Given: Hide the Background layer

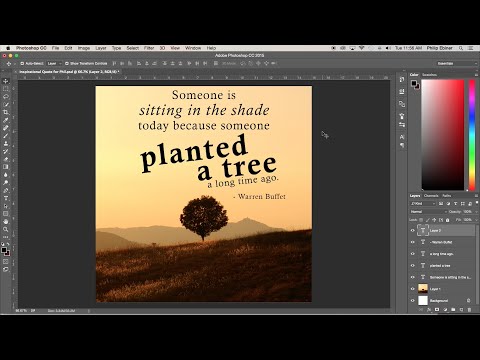Looking at the screenshot, I should (413, 300).
